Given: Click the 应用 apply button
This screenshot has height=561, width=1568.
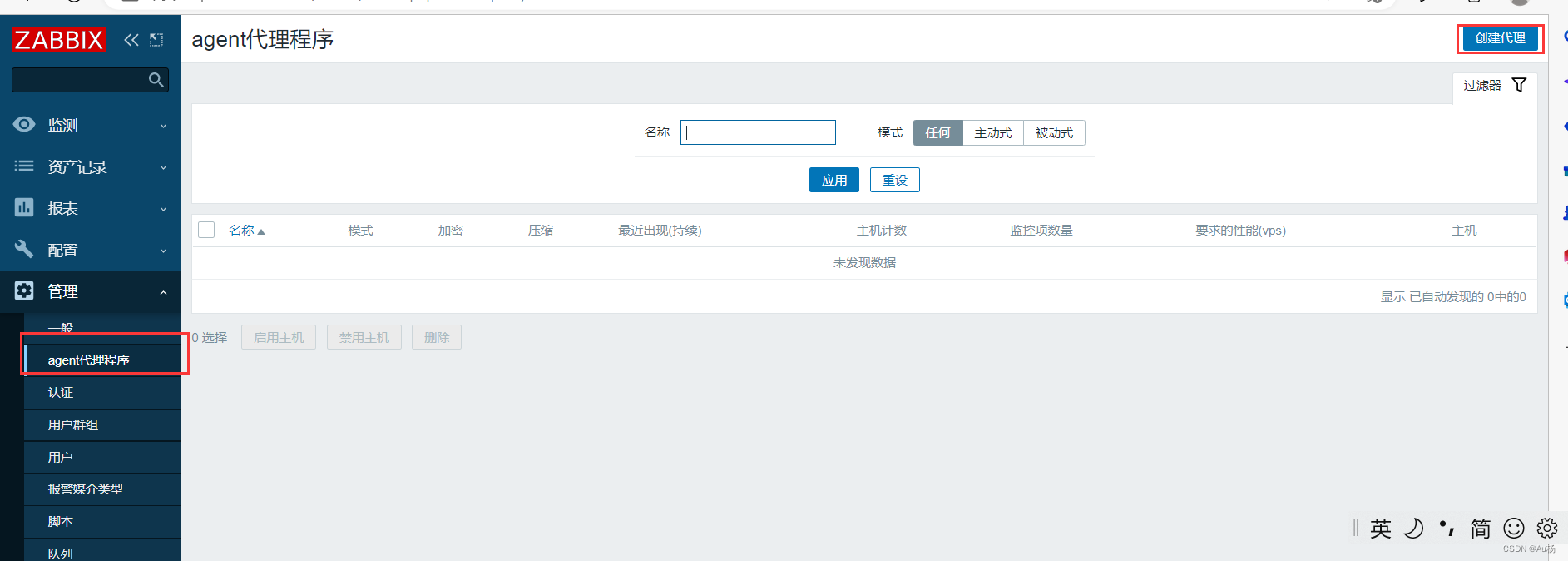Looking at the screenshot, I should coord(834,180).
